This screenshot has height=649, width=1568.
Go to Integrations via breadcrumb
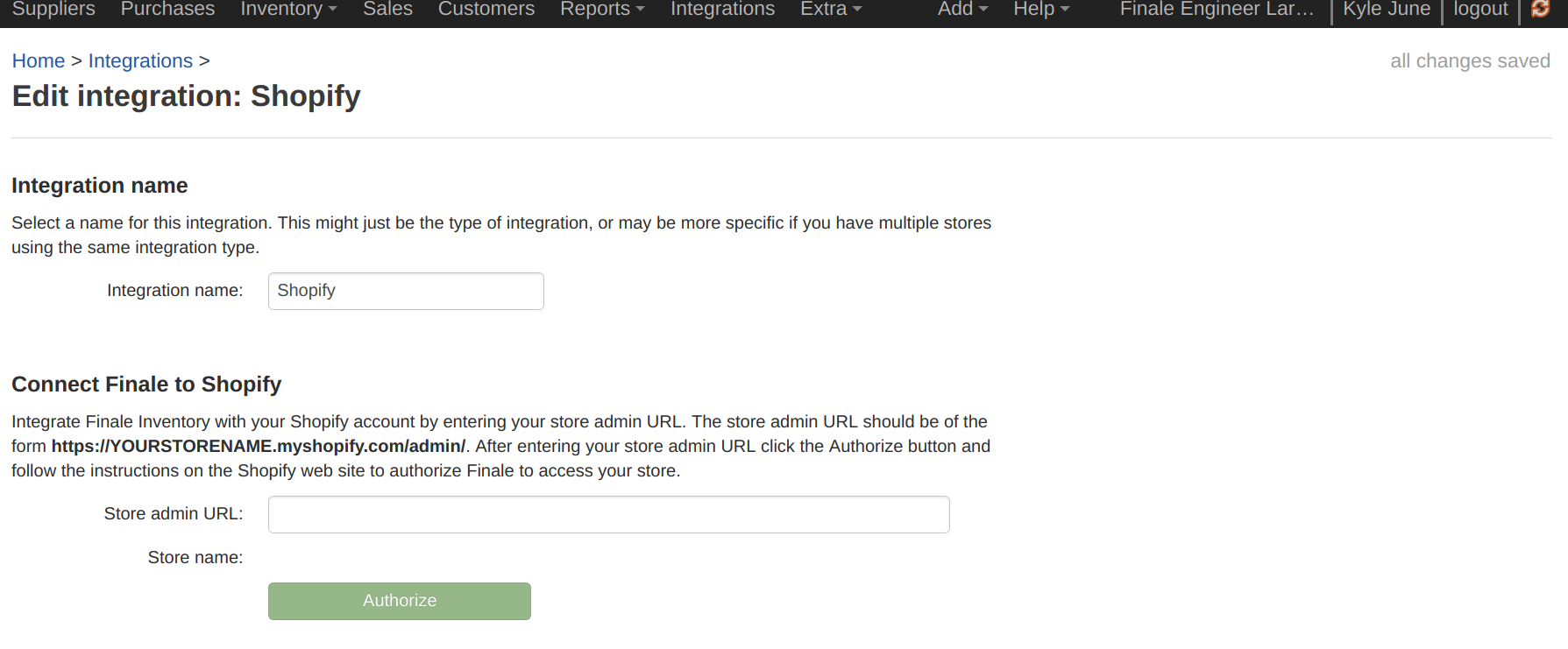click(140, 61)
